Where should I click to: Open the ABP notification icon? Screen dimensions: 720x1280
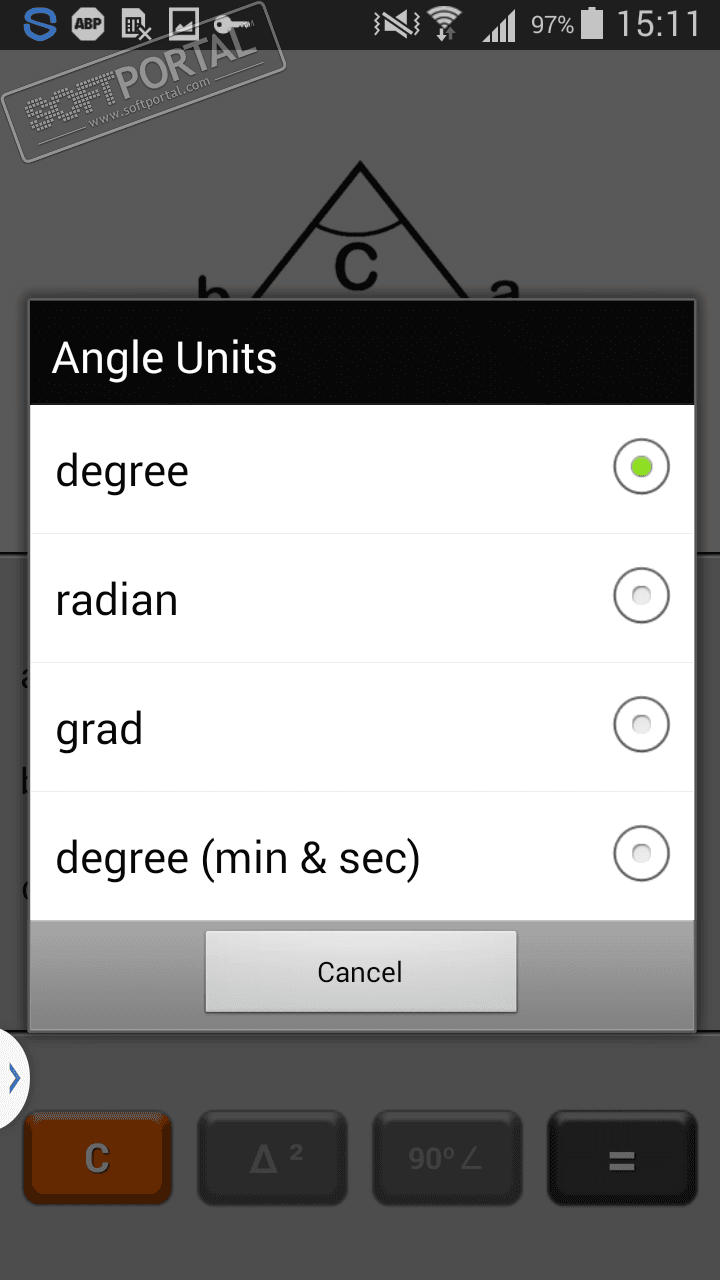coord(88,25)
